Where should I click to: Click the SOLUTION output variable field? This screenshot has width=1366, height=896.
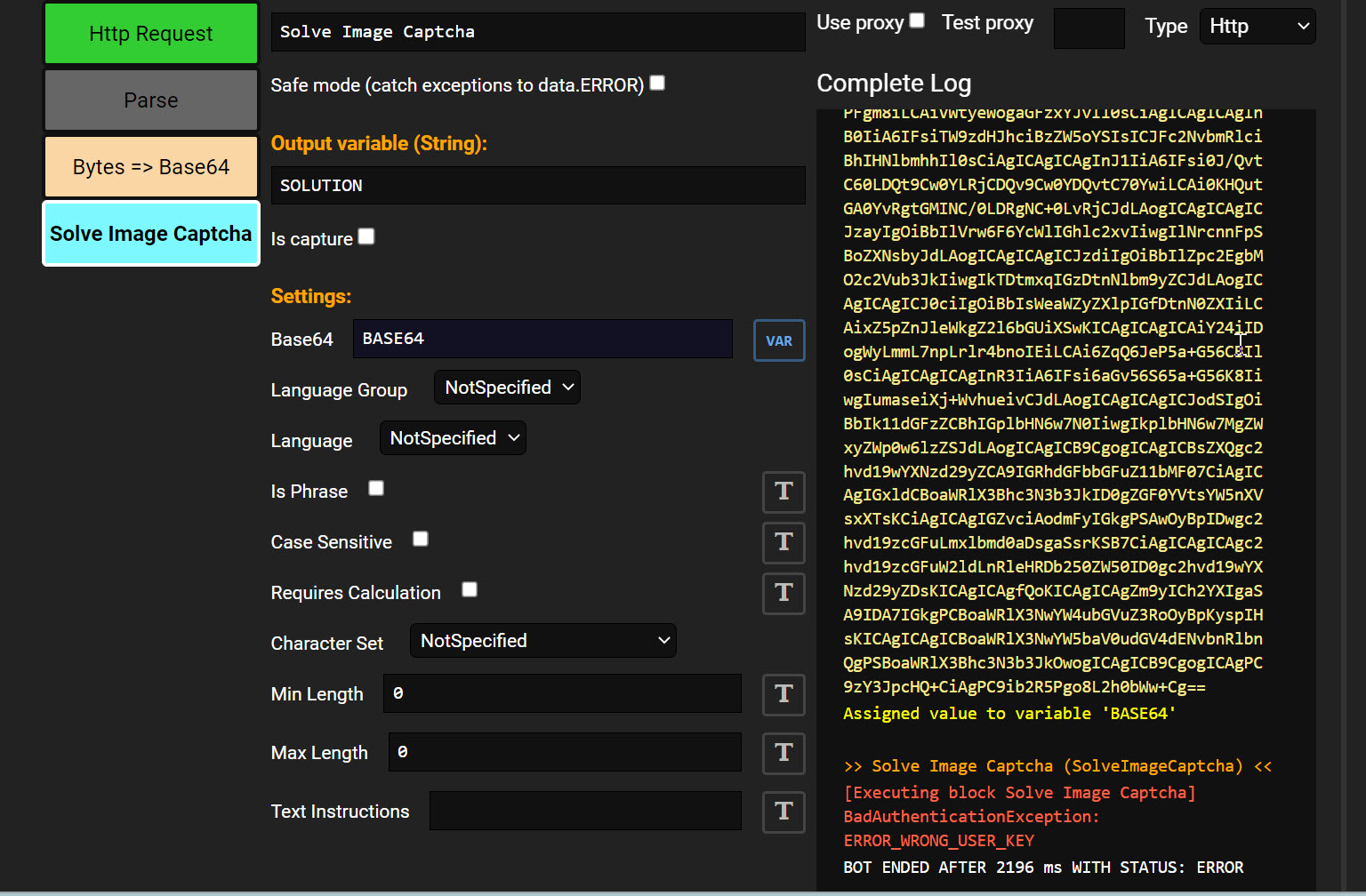538,186
